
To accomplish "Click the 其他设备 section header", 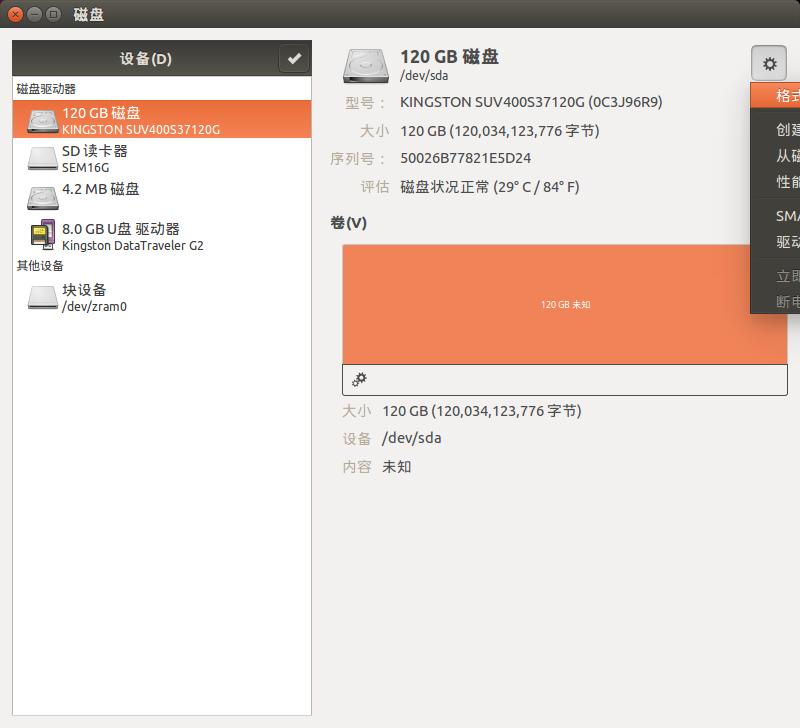I will point(40,266).
